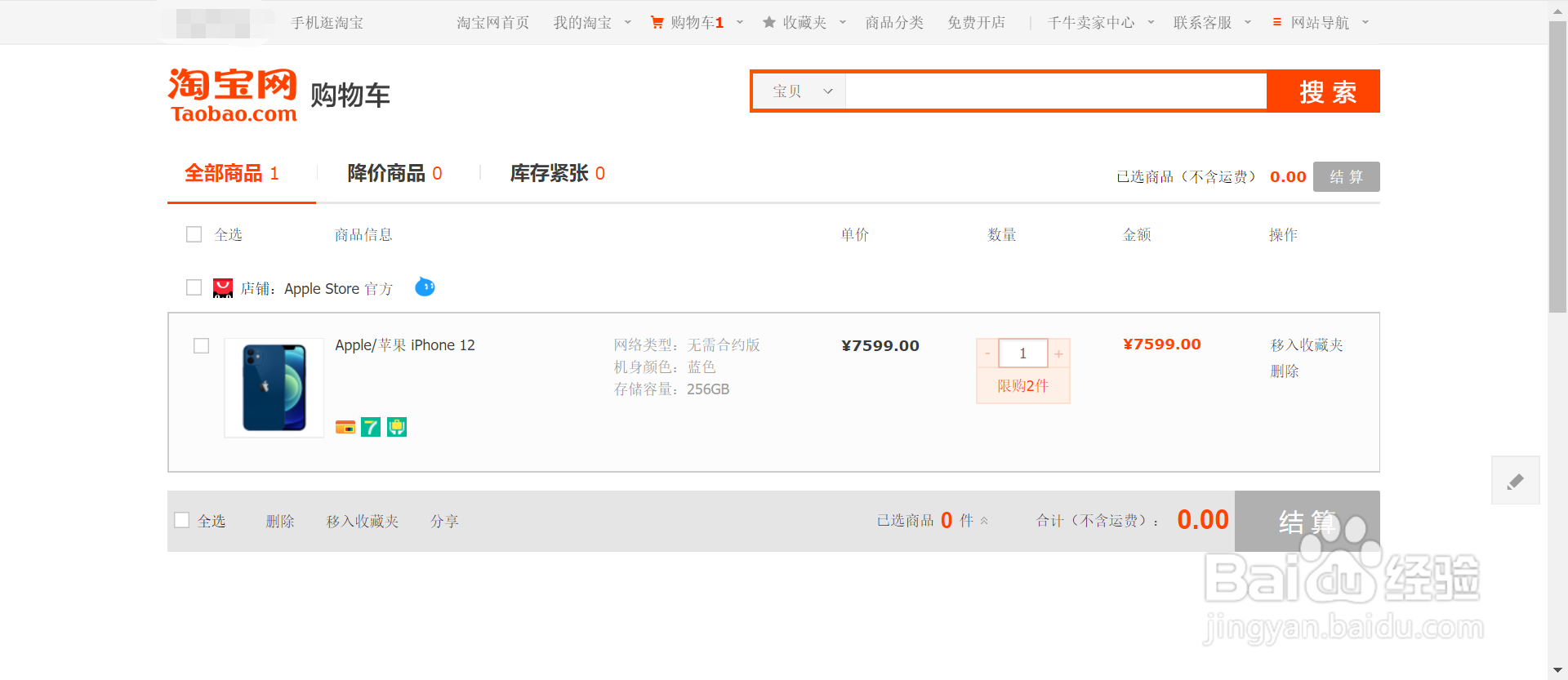Expand the 联系客服 dropdown arrow
Viewport: 1568px width, 680px height.
pyautogui.click(x=1248, y=22)
